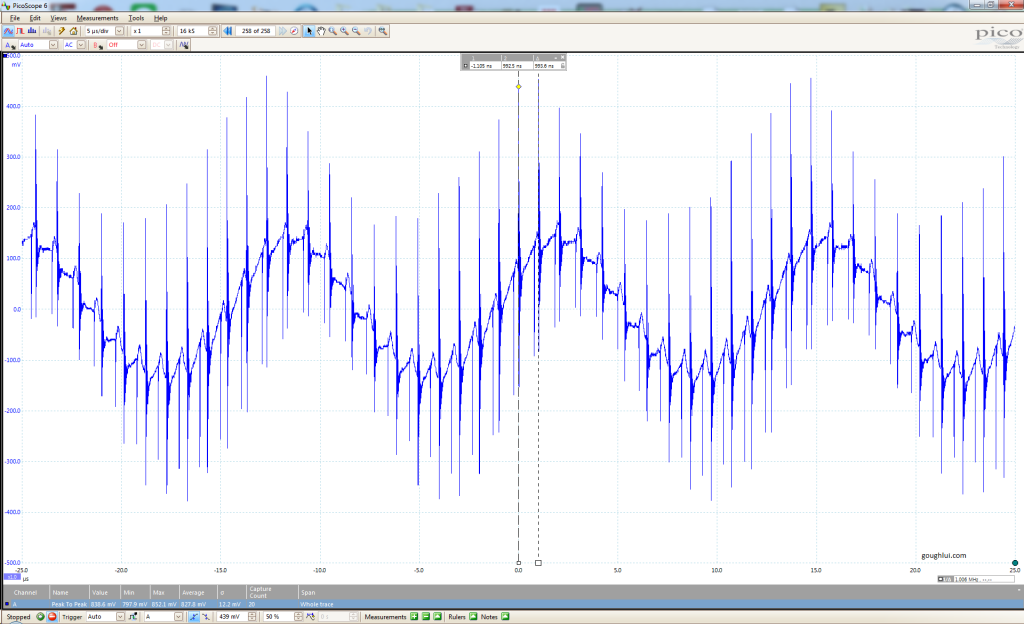Click the zoom in tool
The height and width of the screenshot is (624, 1024).
(x=345, y=31)
